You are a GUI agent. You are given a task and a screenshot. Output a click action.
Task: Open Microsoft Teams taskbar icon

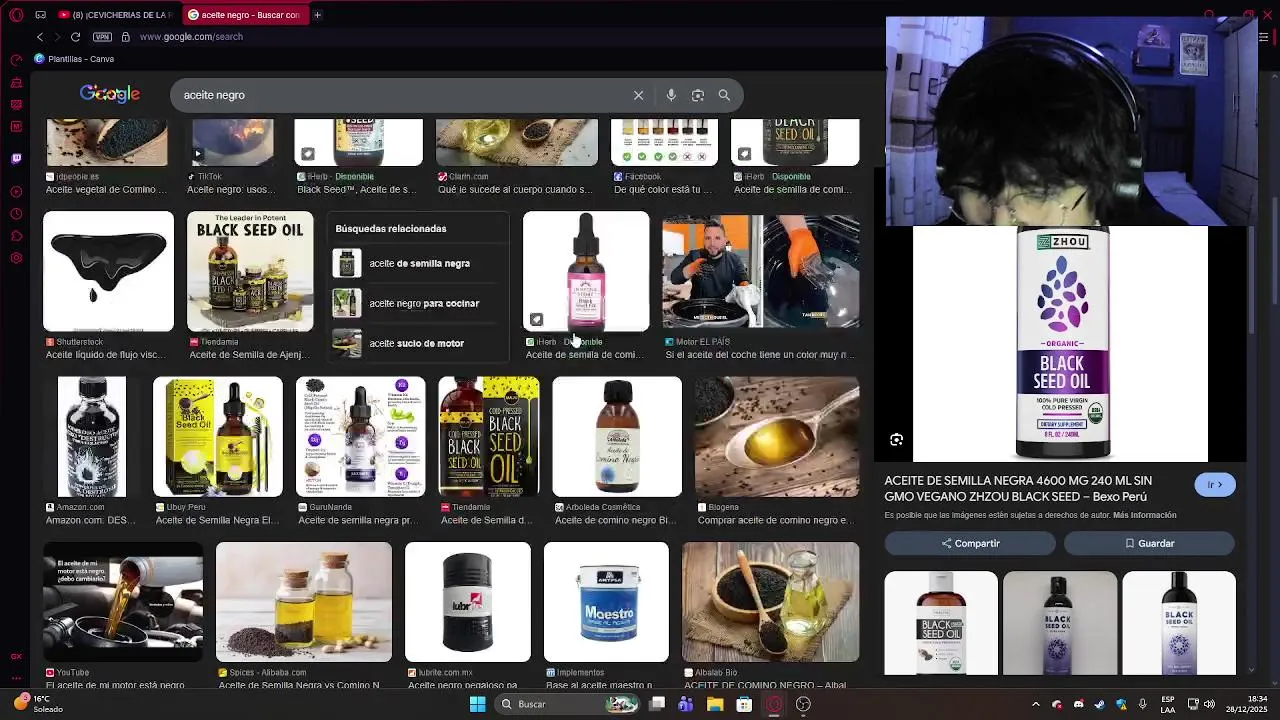[685, 704]
